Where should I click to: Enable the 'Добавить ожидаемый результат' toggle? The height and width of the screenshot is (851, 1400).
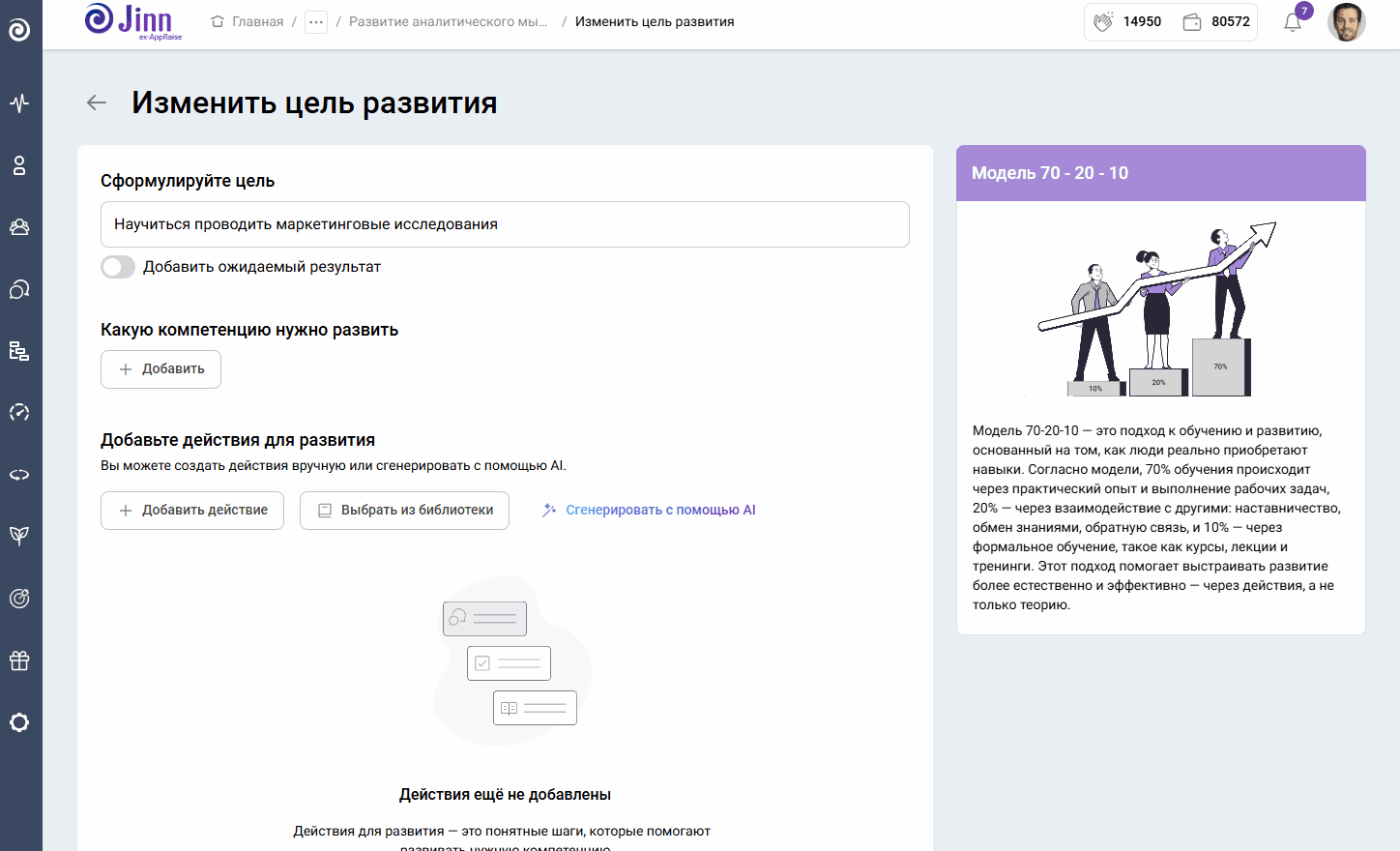point(117,266)
